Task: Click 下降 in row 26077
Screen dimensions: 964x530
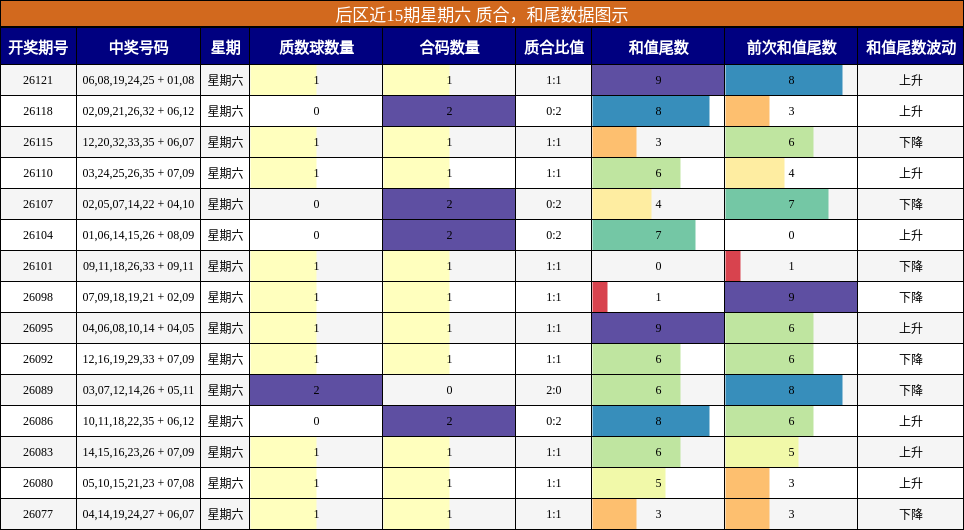Action: click(911, 514)
